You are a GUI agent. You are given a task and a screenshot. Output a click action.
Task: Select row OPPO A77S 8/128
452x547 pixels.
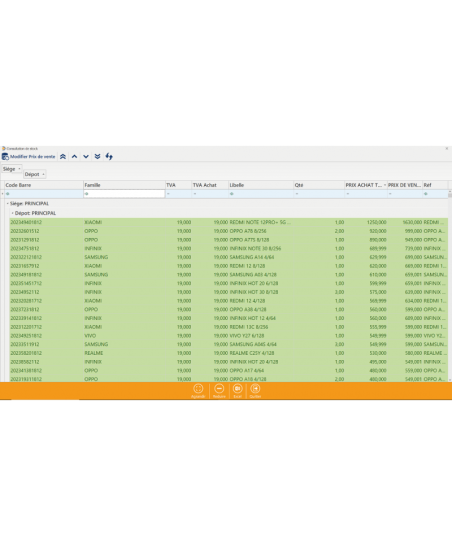click(x=228, y=240)
